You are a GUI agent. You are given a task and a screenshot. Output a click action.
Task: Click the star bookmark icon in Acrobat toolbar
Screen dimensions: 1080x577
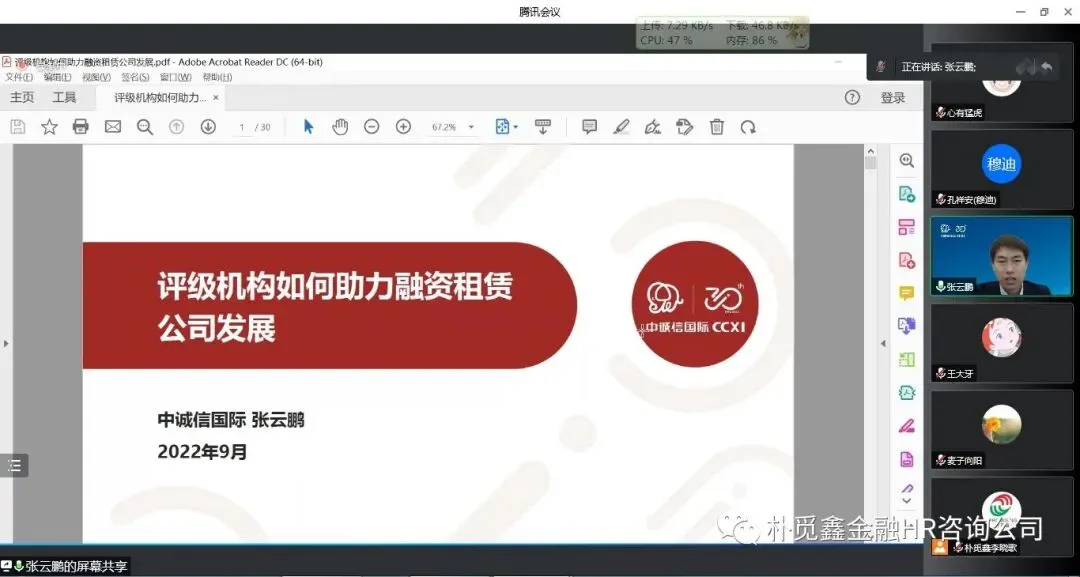coord(50,127)
